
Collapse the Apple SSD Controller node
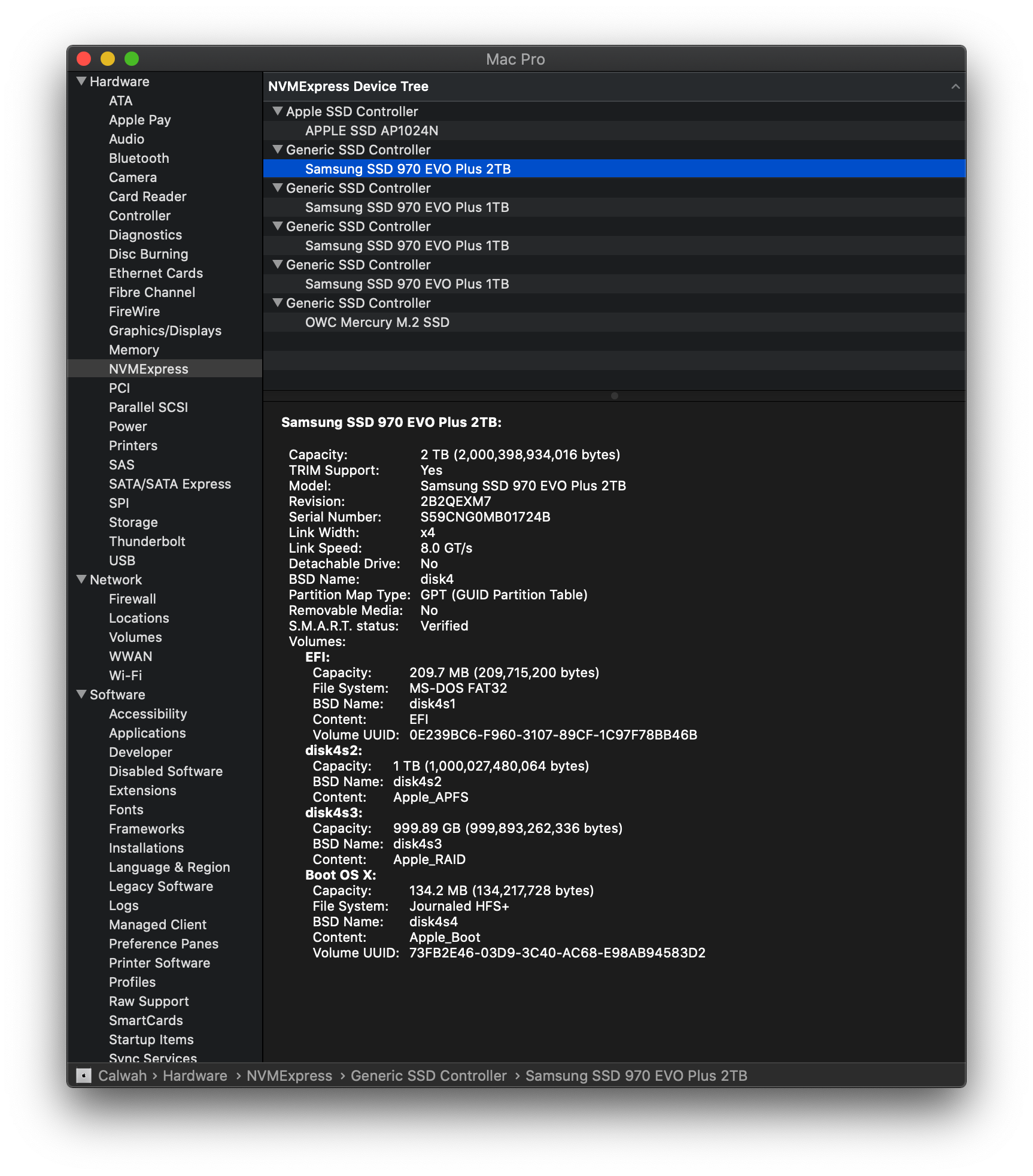click(277, 111)
